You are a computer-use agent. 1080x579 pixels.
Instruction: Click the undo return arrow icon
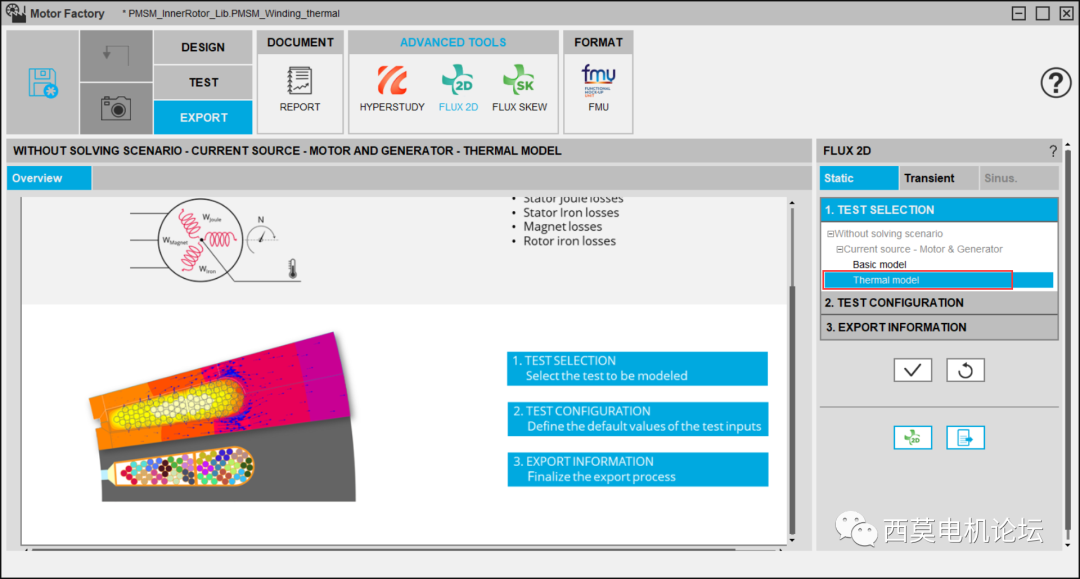tap(116, 55)
